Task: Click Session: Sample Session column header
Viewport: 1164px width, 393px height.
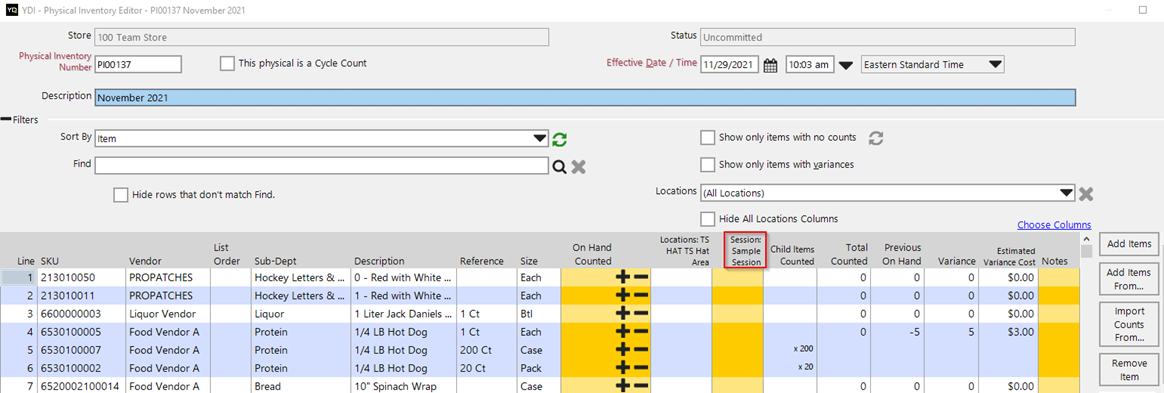Action: tap(745, 252)
